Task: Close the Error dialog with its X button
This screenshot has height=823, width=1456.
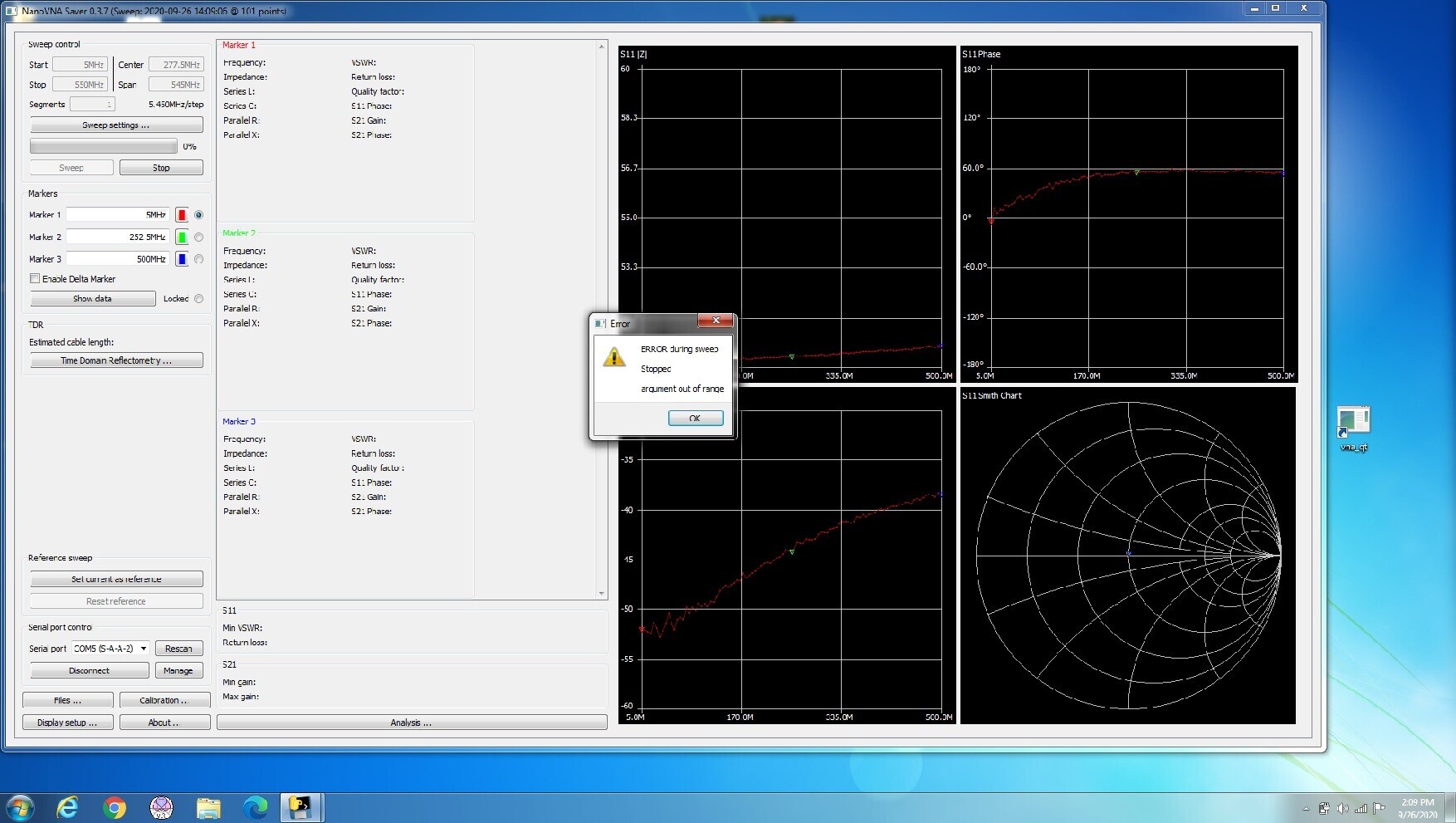Action: (716, 321)
